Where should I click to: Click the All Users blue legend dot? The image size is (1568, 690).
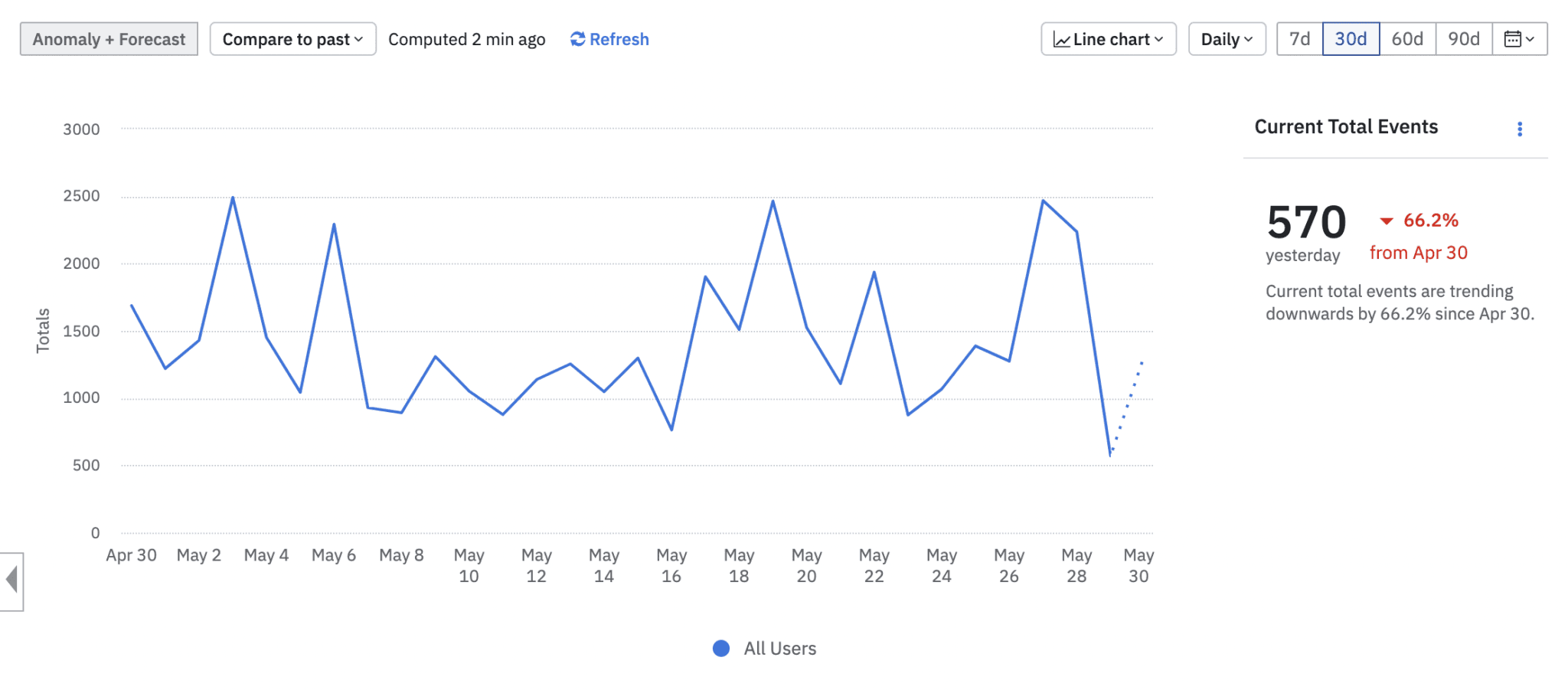click(x=720, y=649)
